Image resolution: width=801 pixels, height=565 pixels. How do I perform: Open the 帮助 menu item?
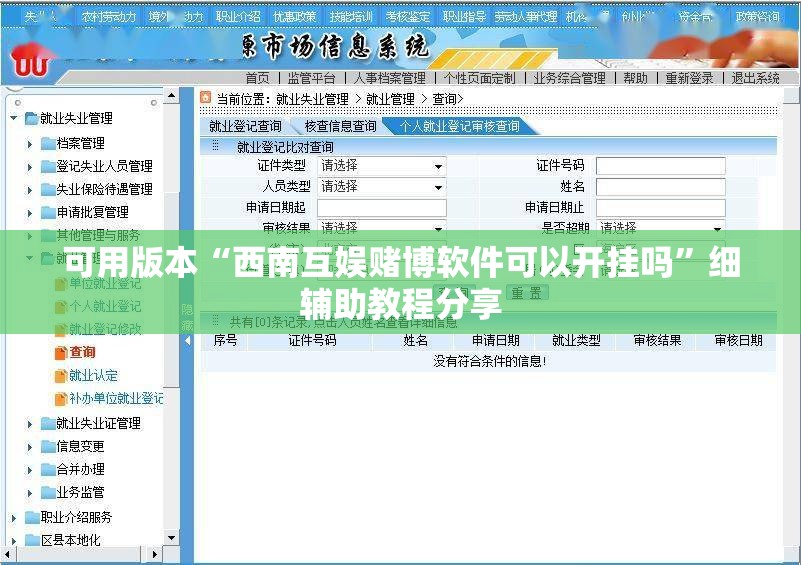pyautogui.click(x=635, y=78)
